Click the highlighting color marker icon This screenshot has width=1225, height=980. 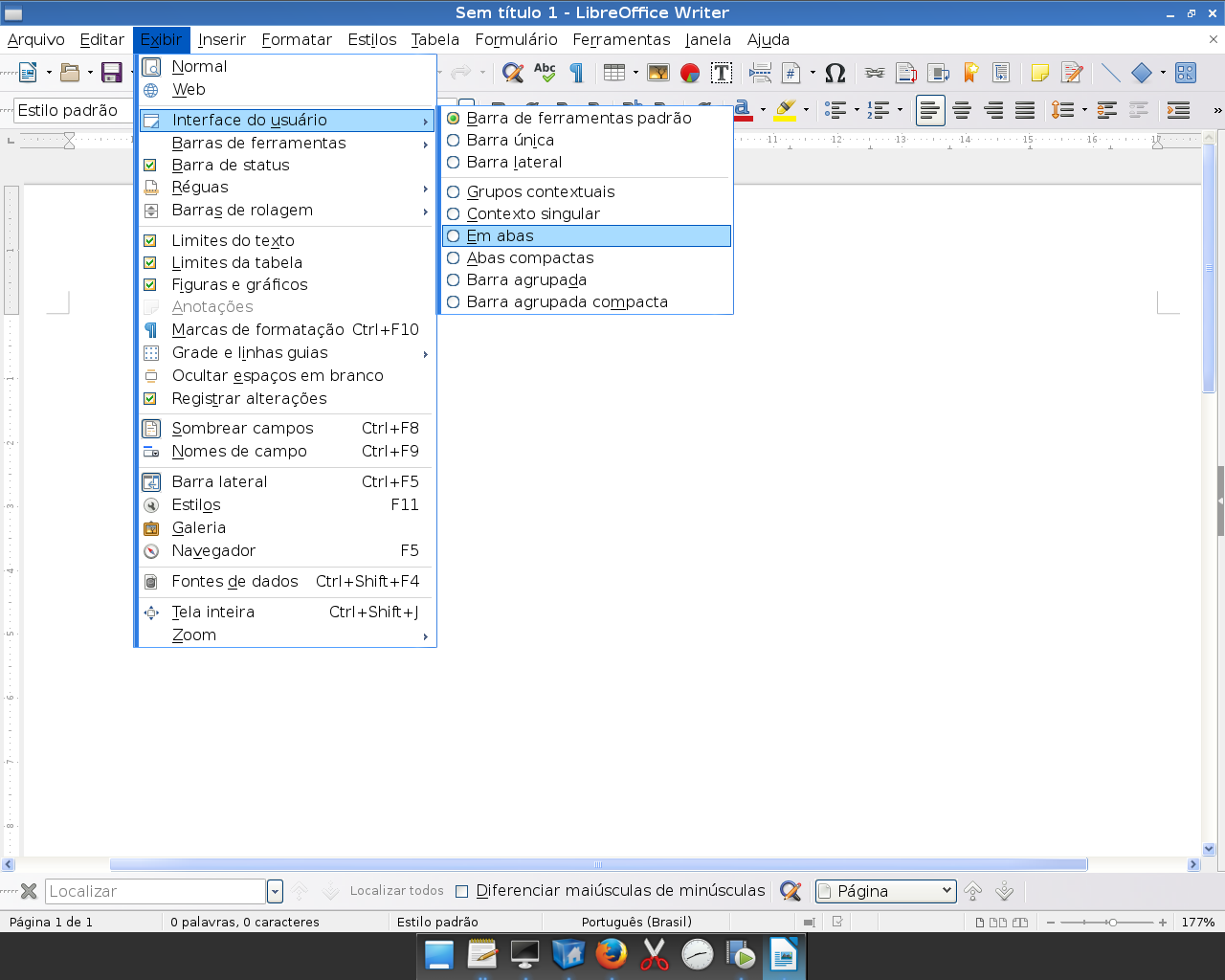[x=786, y=110]
